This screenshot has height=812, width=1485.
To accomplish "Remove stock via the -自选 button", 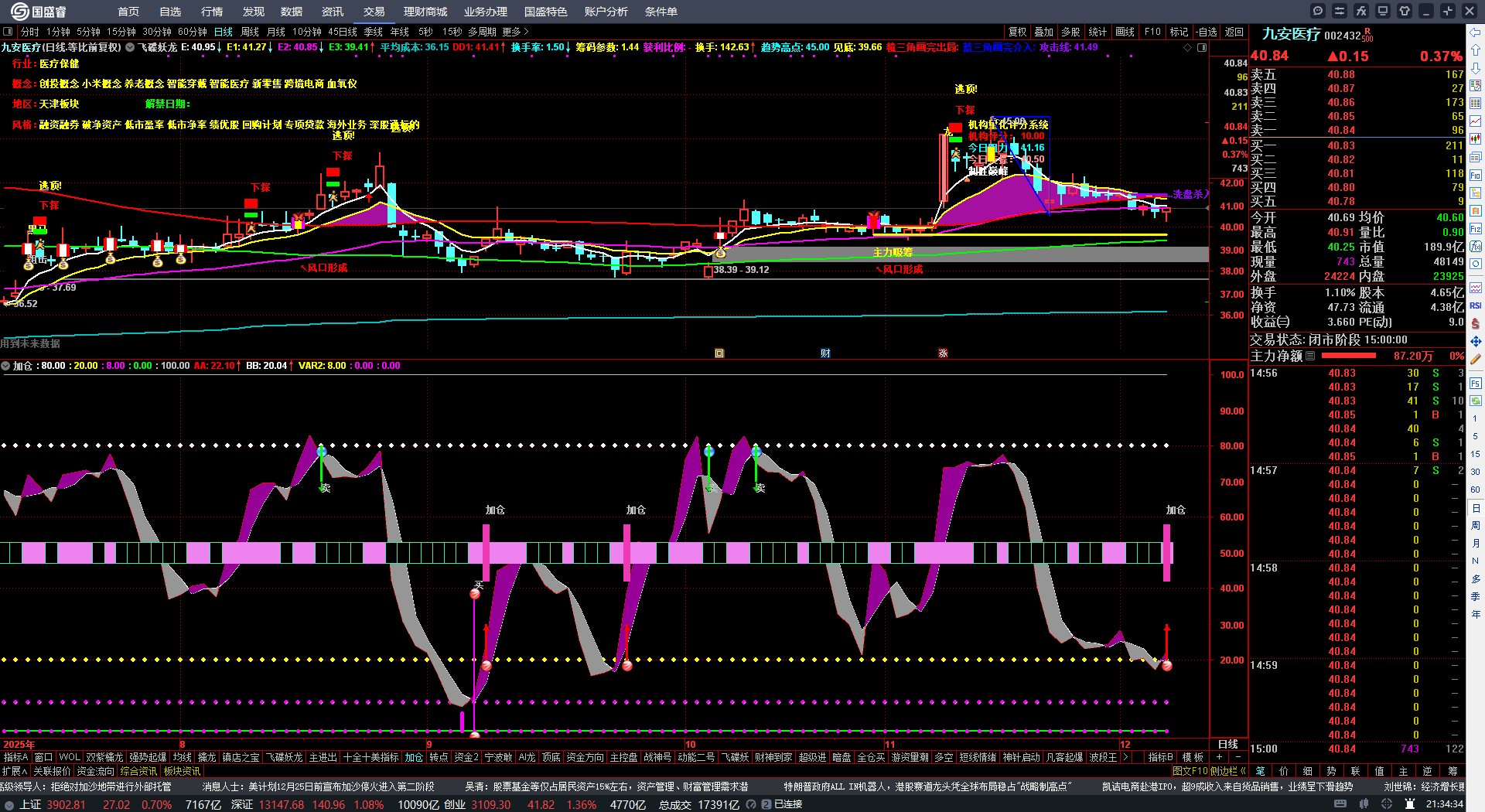I will pyautogui.click(x=1207, y=32).
